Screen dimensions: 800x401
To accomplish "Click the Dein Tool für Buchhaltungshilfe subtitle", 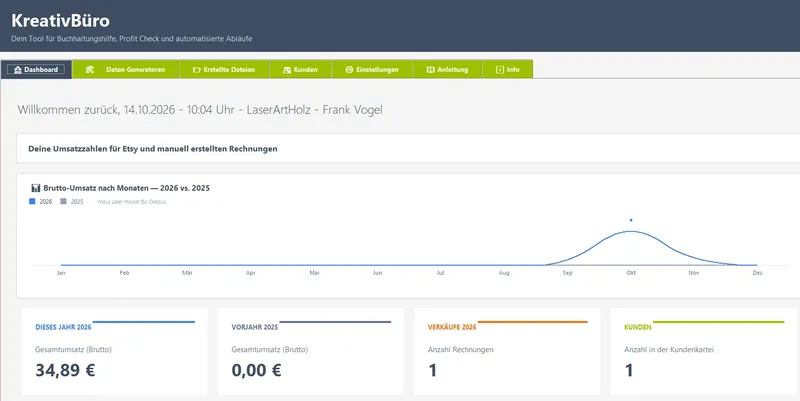I will pyautogui.click(x=132, y=39).
